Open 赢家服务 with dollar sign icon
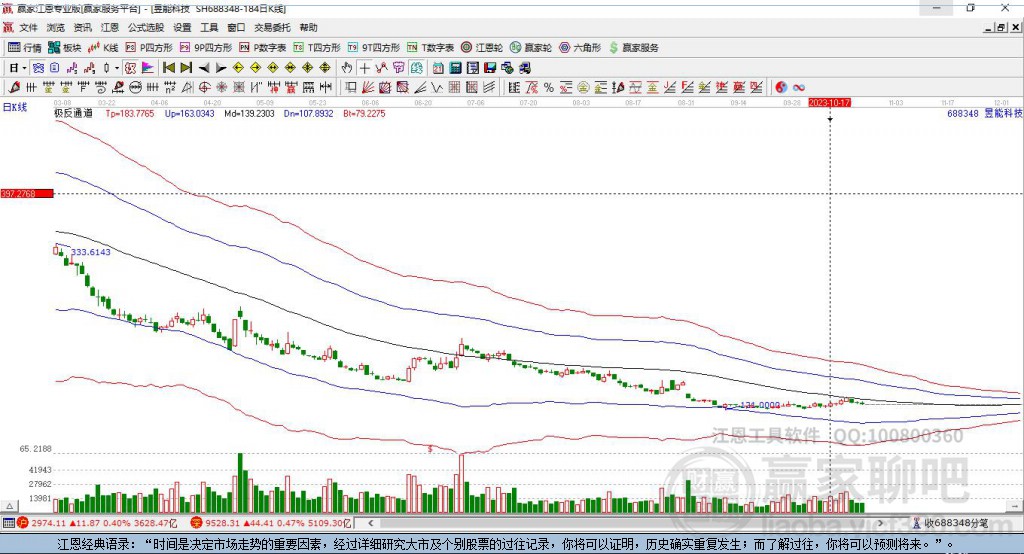Viewport: 1024px width, 554px height. coord(633,48)
